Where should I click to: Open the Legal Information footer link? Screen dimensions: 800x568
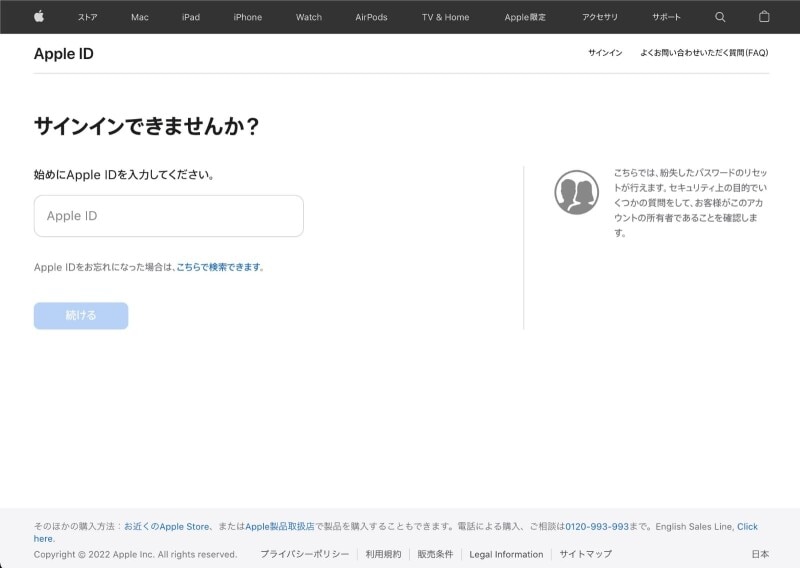(x=506, y=554)
